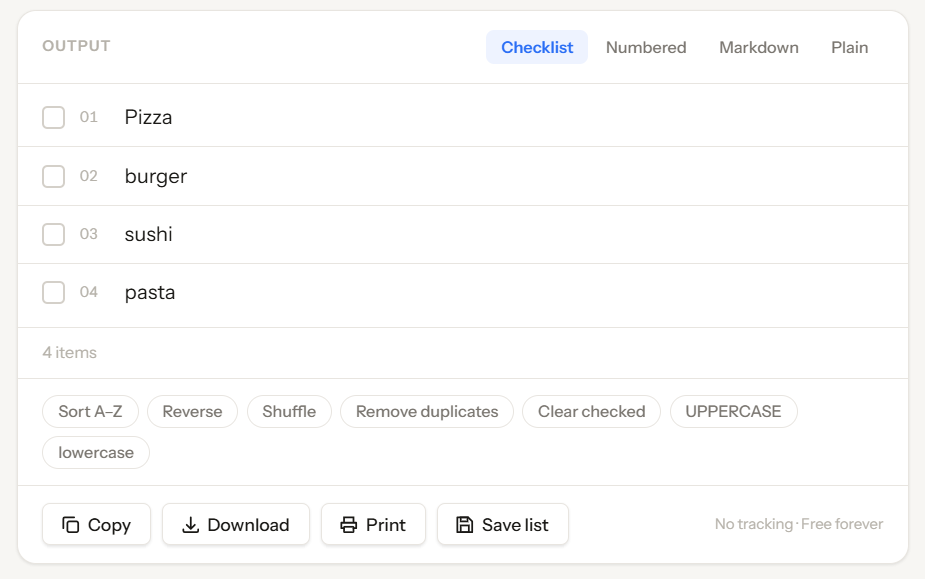925x579 pixels.
Task: Convert items to lowercase
Action: (96, 453)
